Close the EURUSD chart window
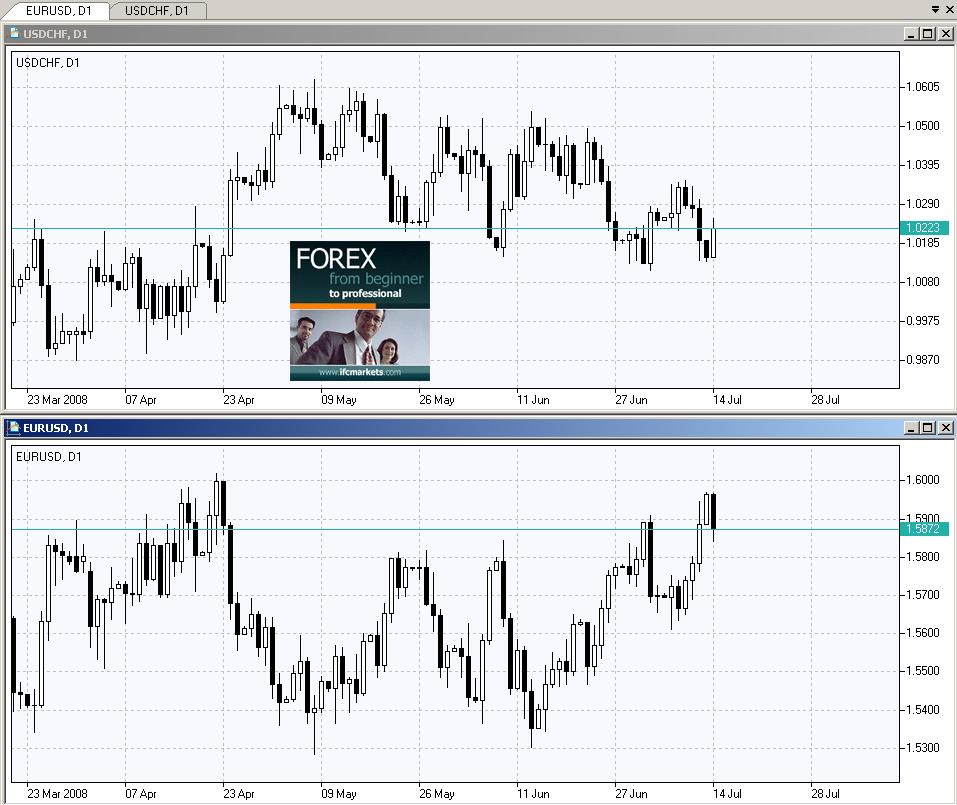Screen dimensions: 957x805 click(945, 428)
